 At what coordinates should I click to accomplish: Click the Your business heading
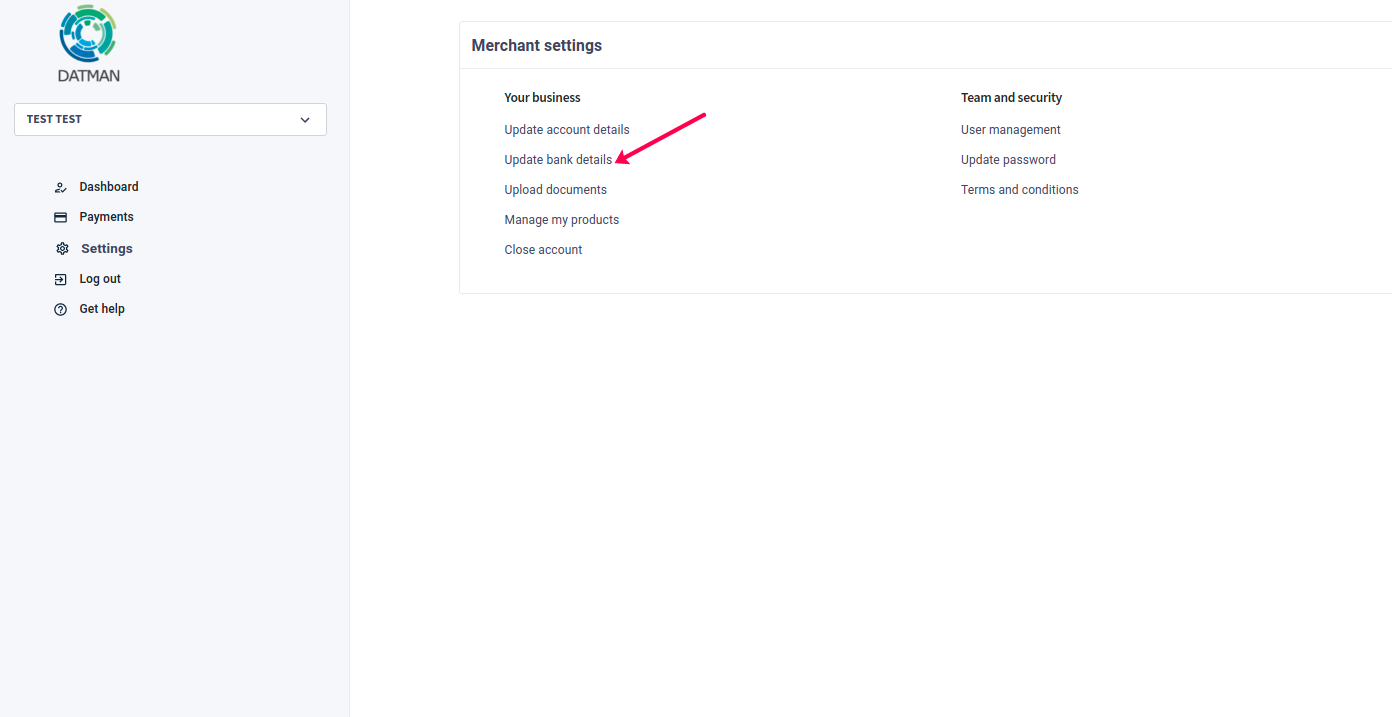[x=542, y=98]
